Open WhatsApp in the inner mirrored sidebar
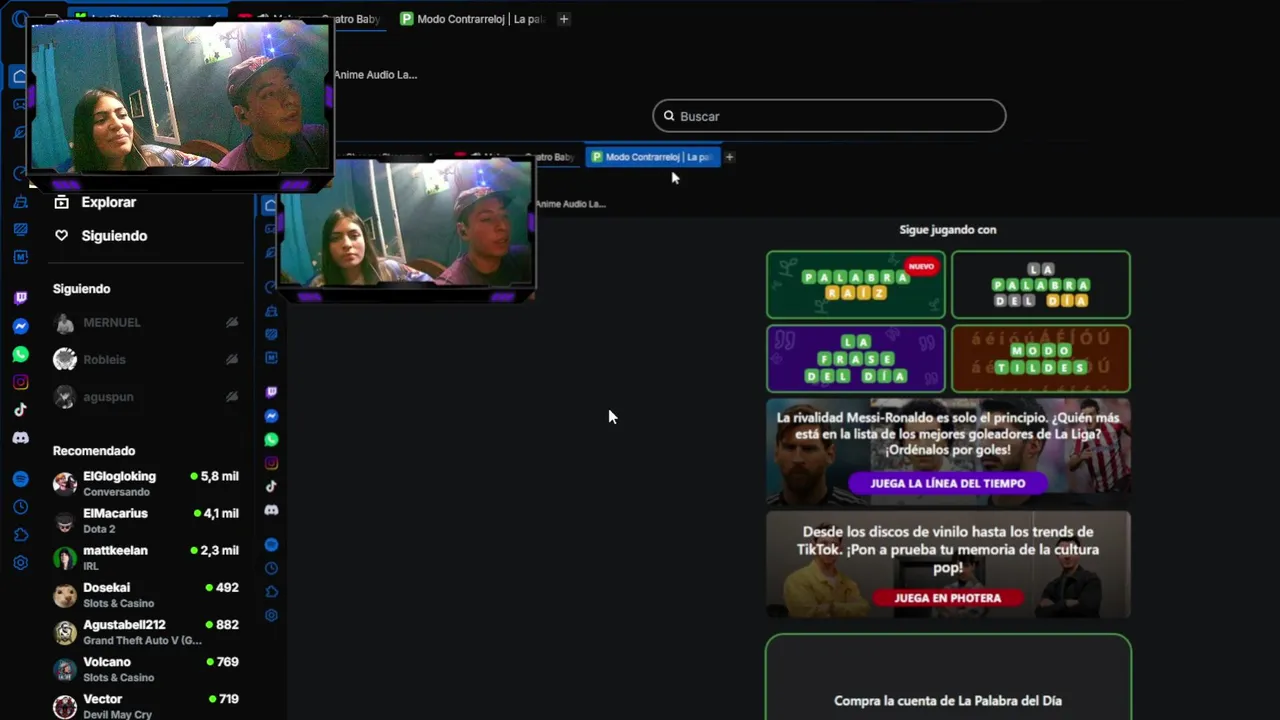The width and height of the screenshot is (1280, 720). [271, 439]
